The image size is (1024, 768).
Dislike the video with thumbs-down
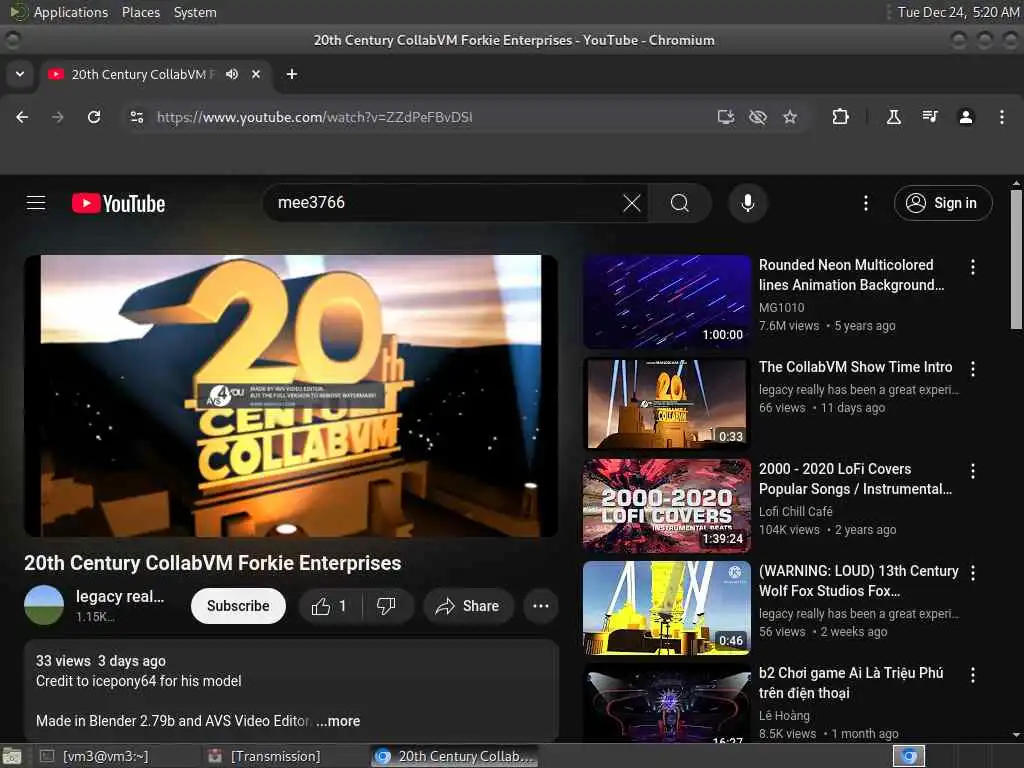click(x=386, y=606)
